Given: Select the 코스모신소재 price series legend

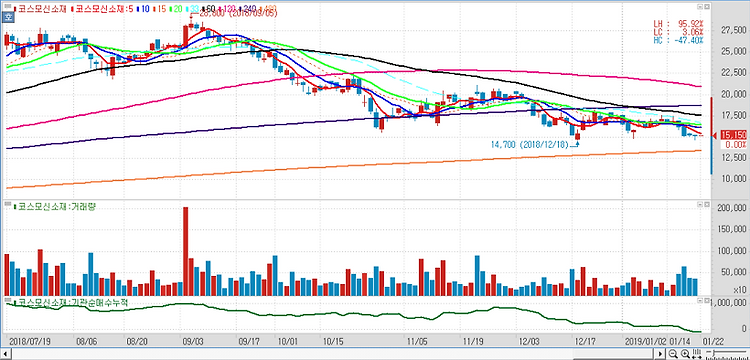Looking at the screenshot, I should pyautogui.click(x=40, y=9).
